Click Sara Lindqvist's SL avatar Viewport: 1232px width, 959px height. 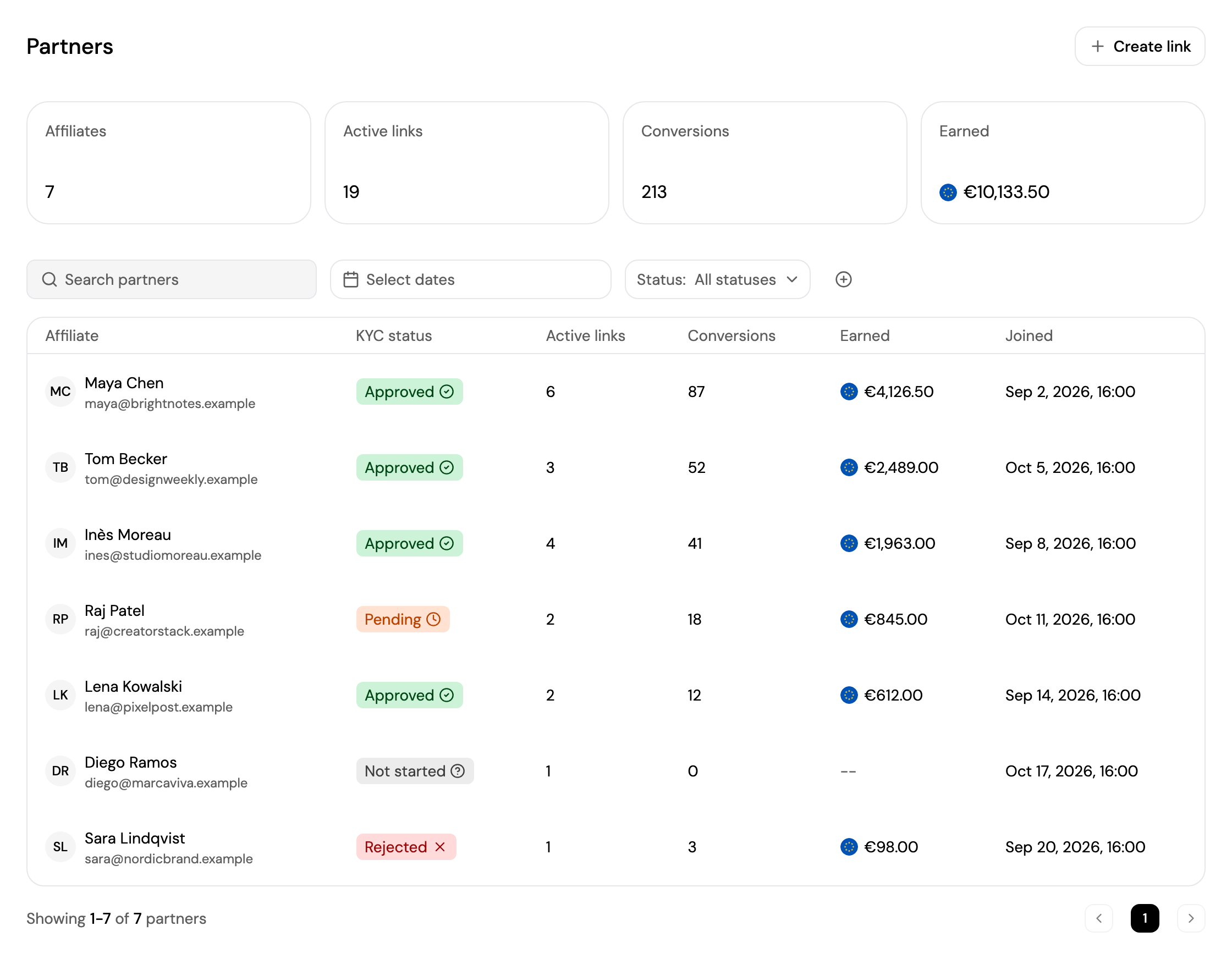61,847
